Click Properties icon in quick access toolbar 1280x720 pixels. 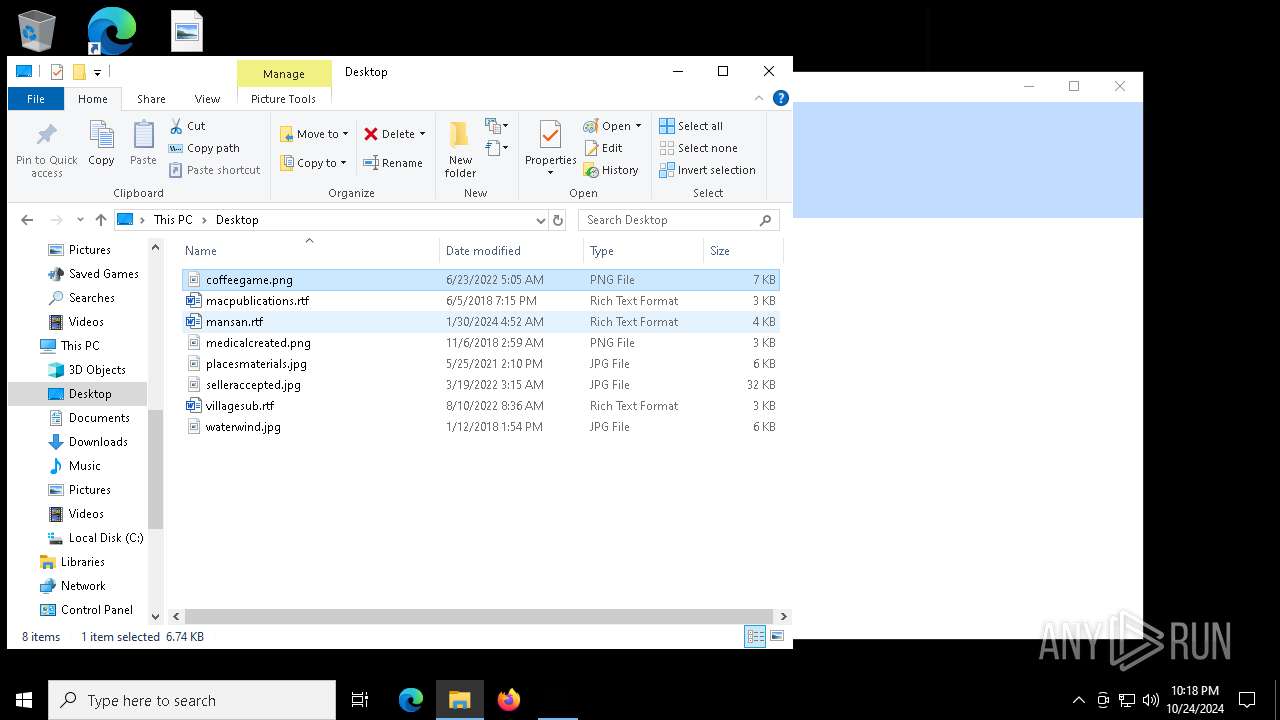point(57,72)
